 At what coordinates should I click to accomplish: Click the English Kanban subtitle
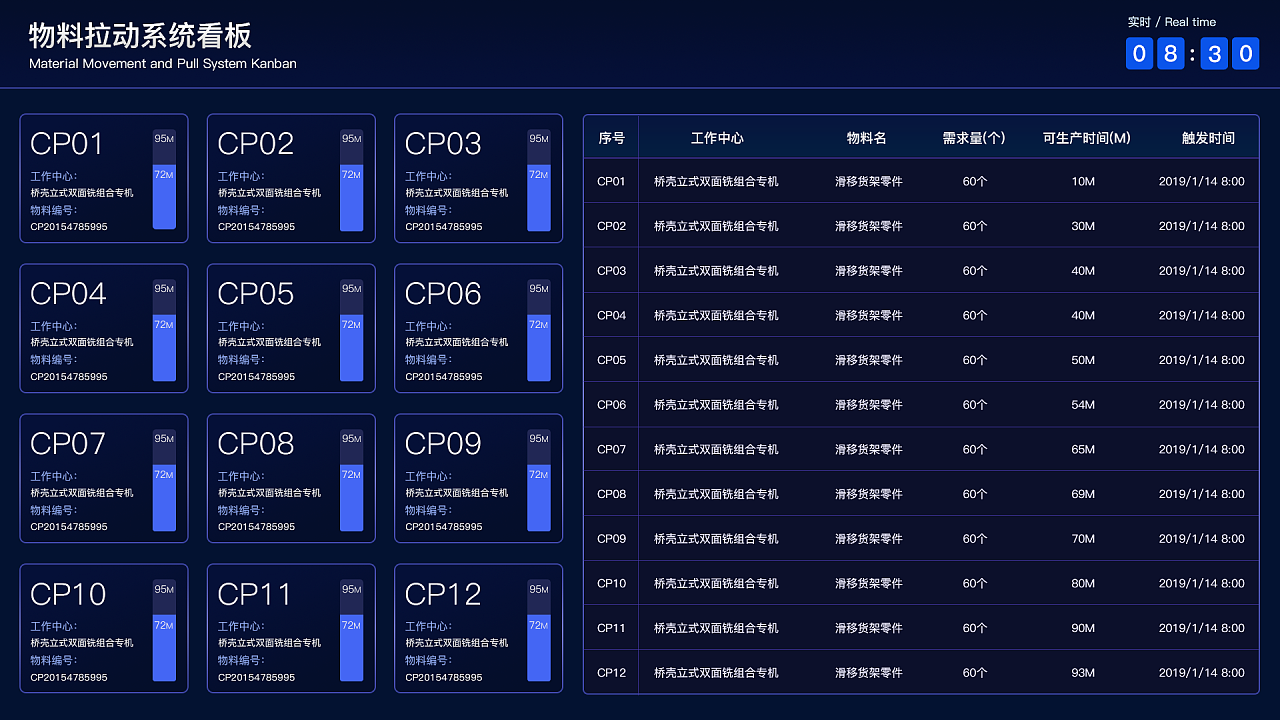[163, 63]
